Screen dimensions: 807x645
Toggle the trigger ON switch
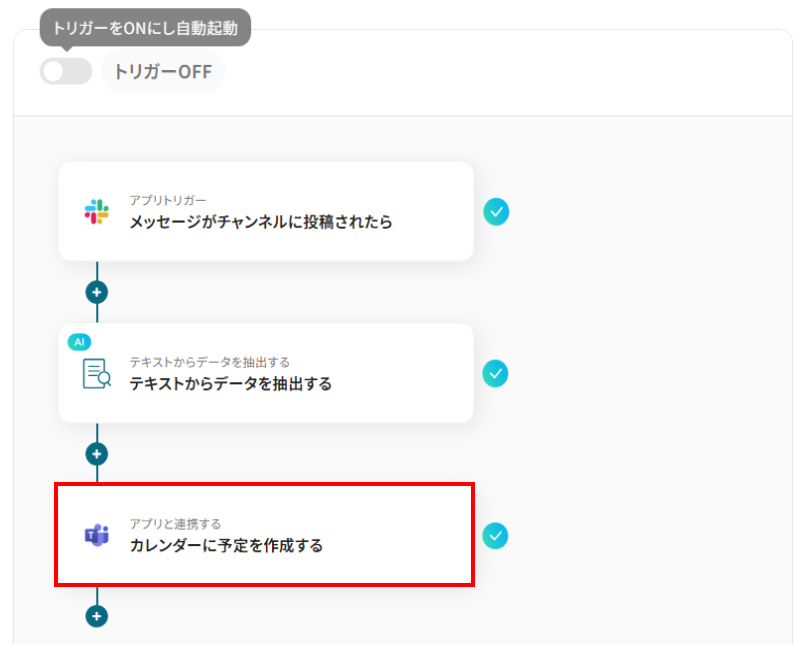coord(66,72)
